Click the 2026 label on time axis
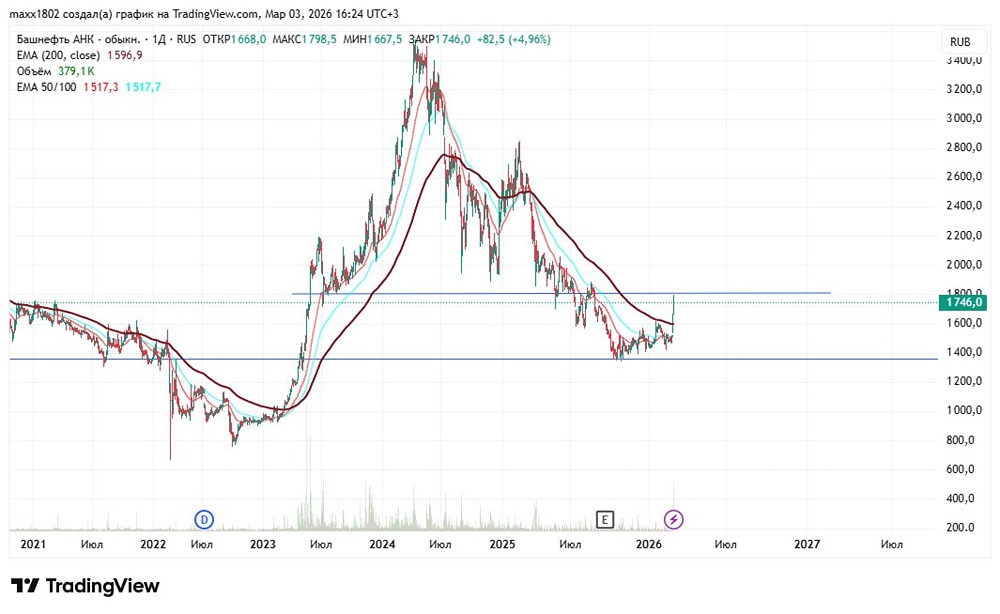The width and height of the screenshot is (1000, 614). 649,544
